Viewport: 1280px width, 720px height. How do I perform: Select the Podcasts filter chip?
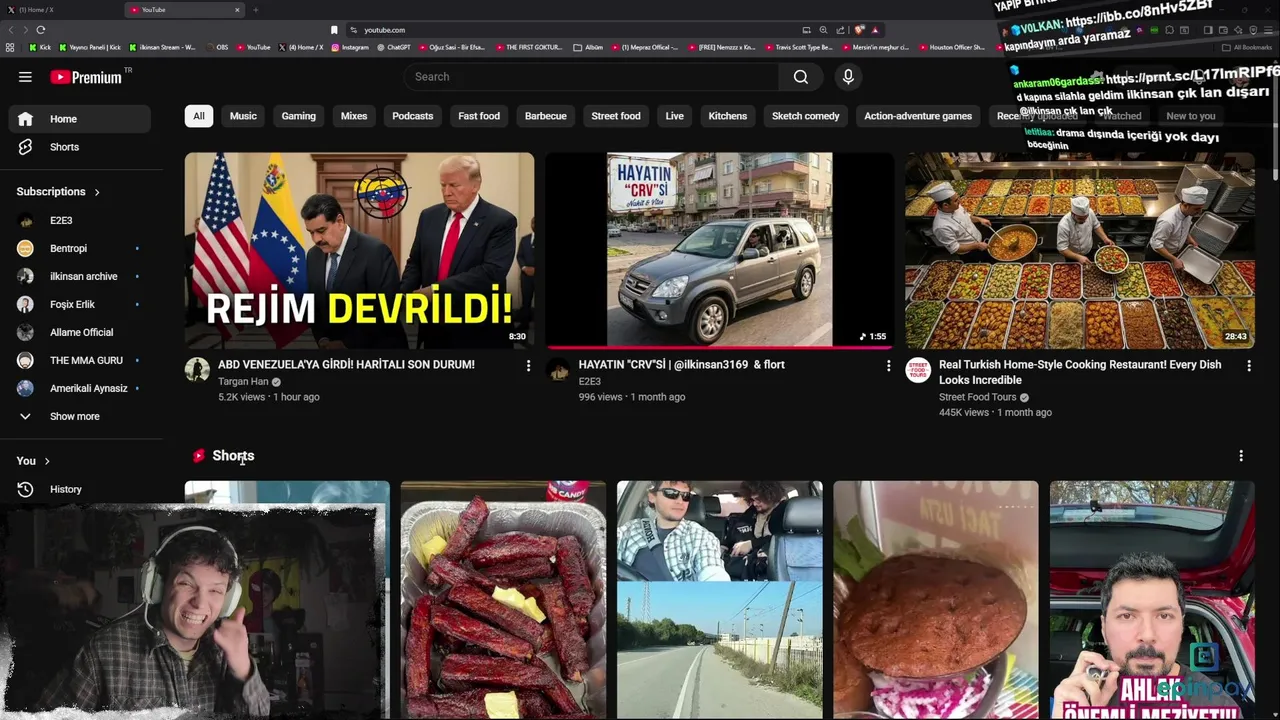(413, 116)
